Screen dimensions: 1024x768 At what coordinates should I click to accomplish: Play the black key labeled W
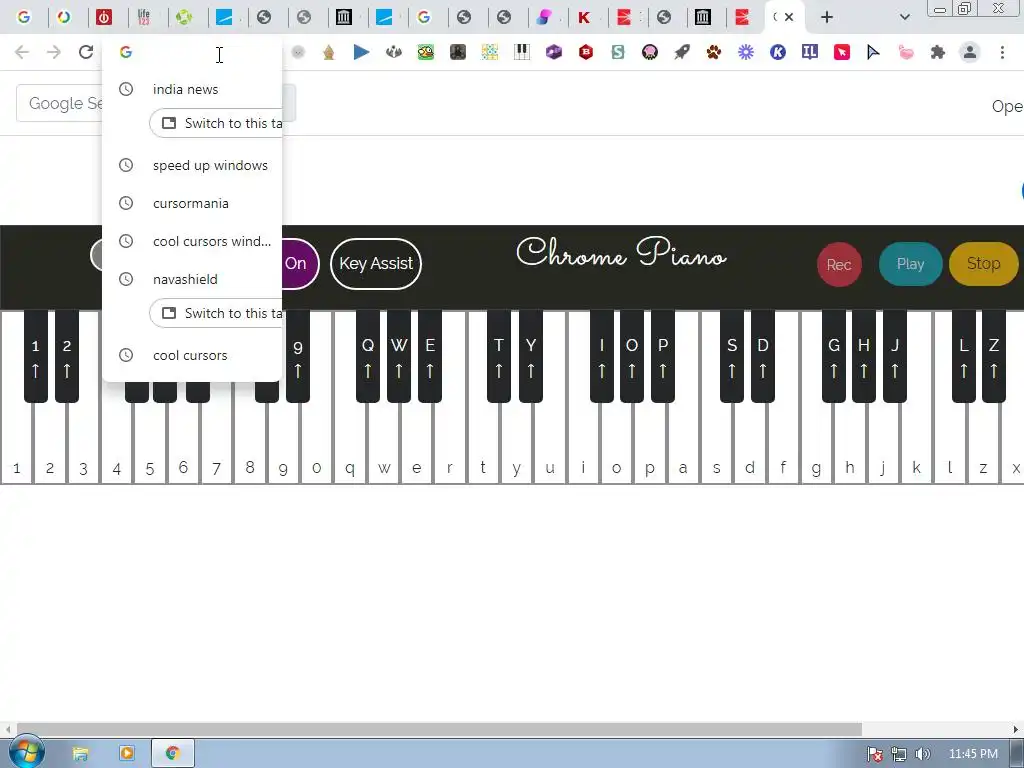[x=399, y=356]
